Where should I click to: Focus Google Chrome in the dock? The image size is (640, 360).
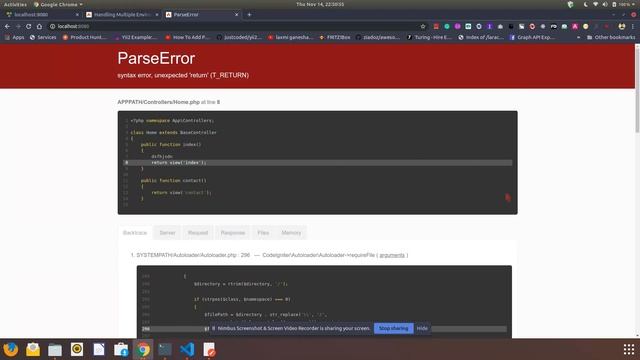[143, 349]
